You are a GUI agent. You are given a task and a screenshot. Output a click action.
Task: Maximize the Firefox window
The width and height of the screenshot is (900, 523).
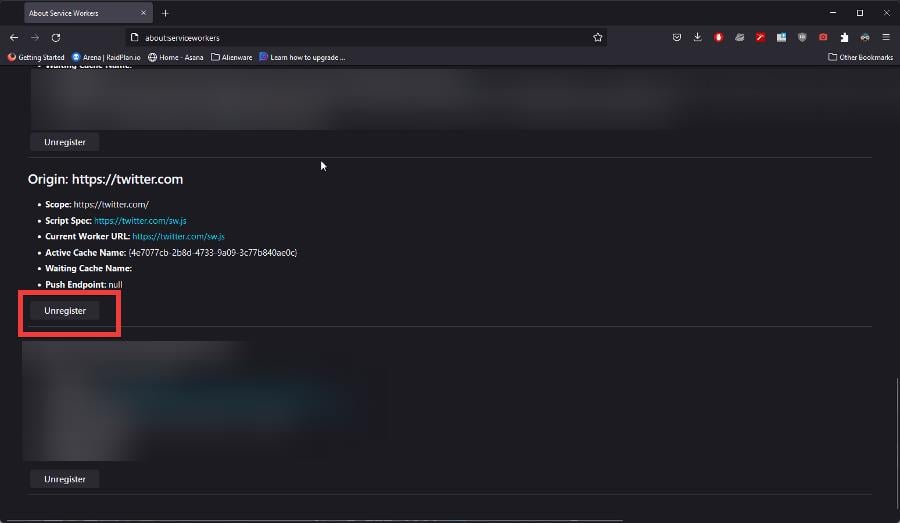[860, 13]
